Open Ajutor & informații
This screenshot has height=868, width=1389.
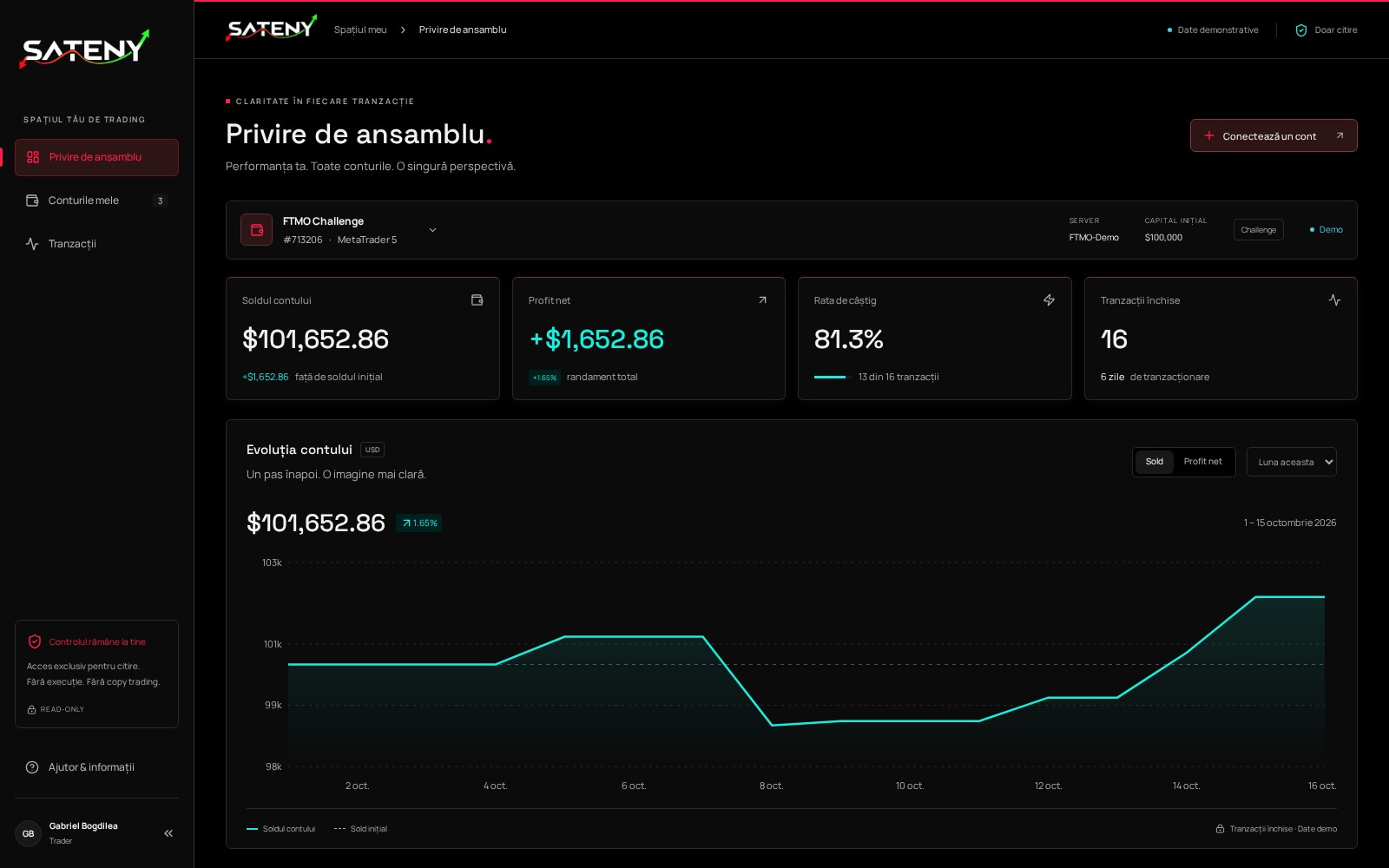(96, 767)
